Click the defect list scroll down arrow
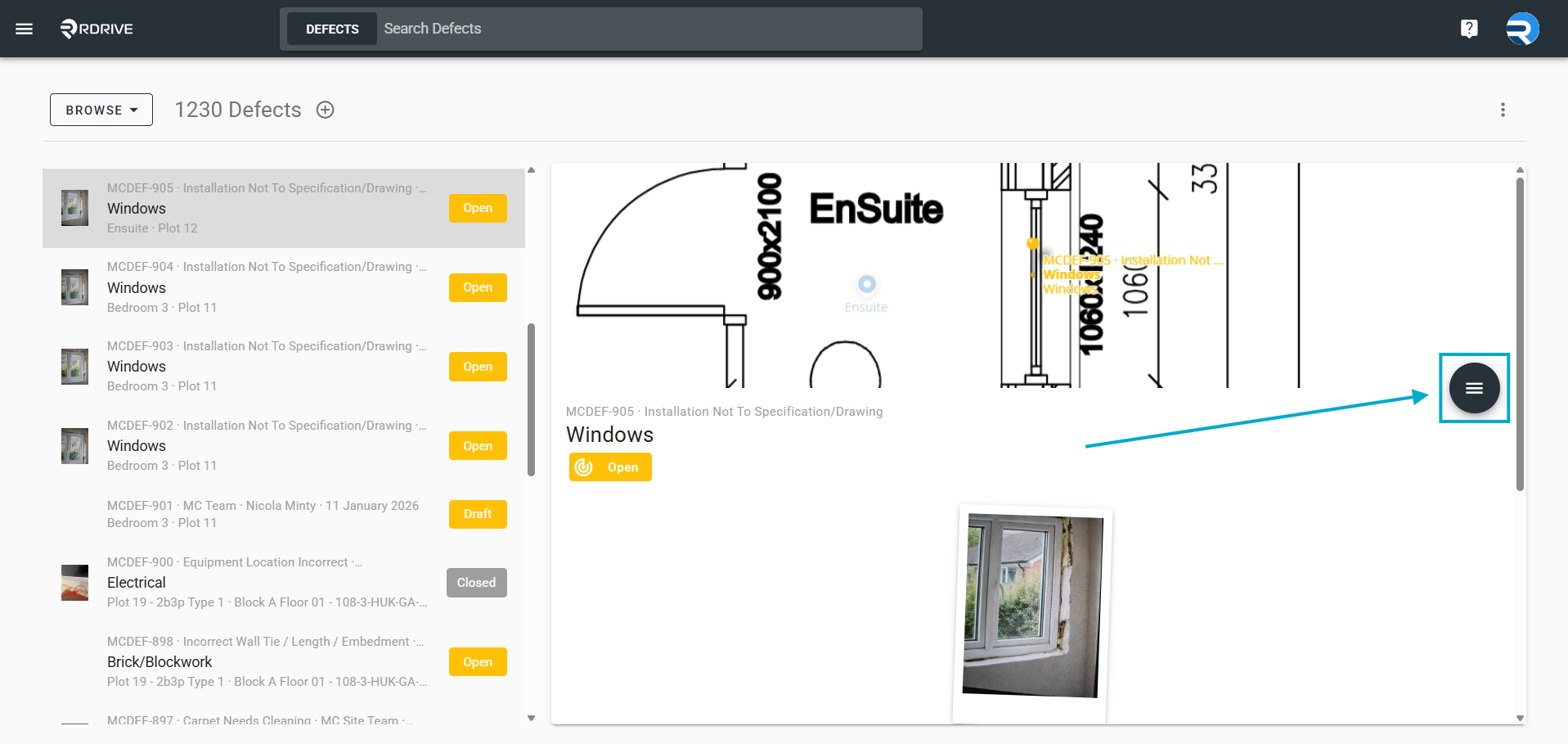The image size is (1568, 744). [x=531, y=718]
